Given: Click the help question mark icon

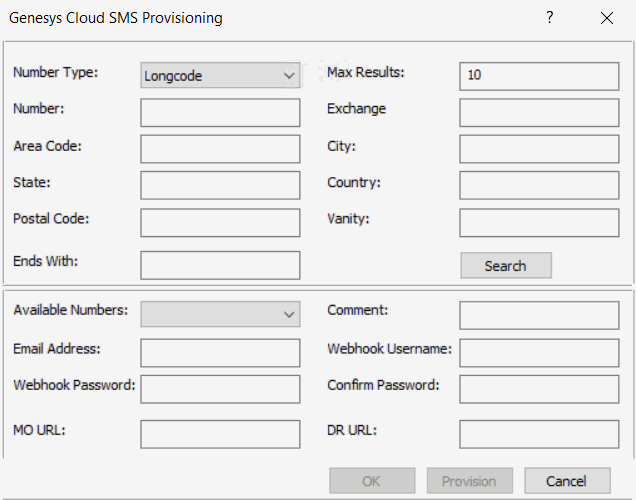Looking at the screenshot, I should point(550,18).
